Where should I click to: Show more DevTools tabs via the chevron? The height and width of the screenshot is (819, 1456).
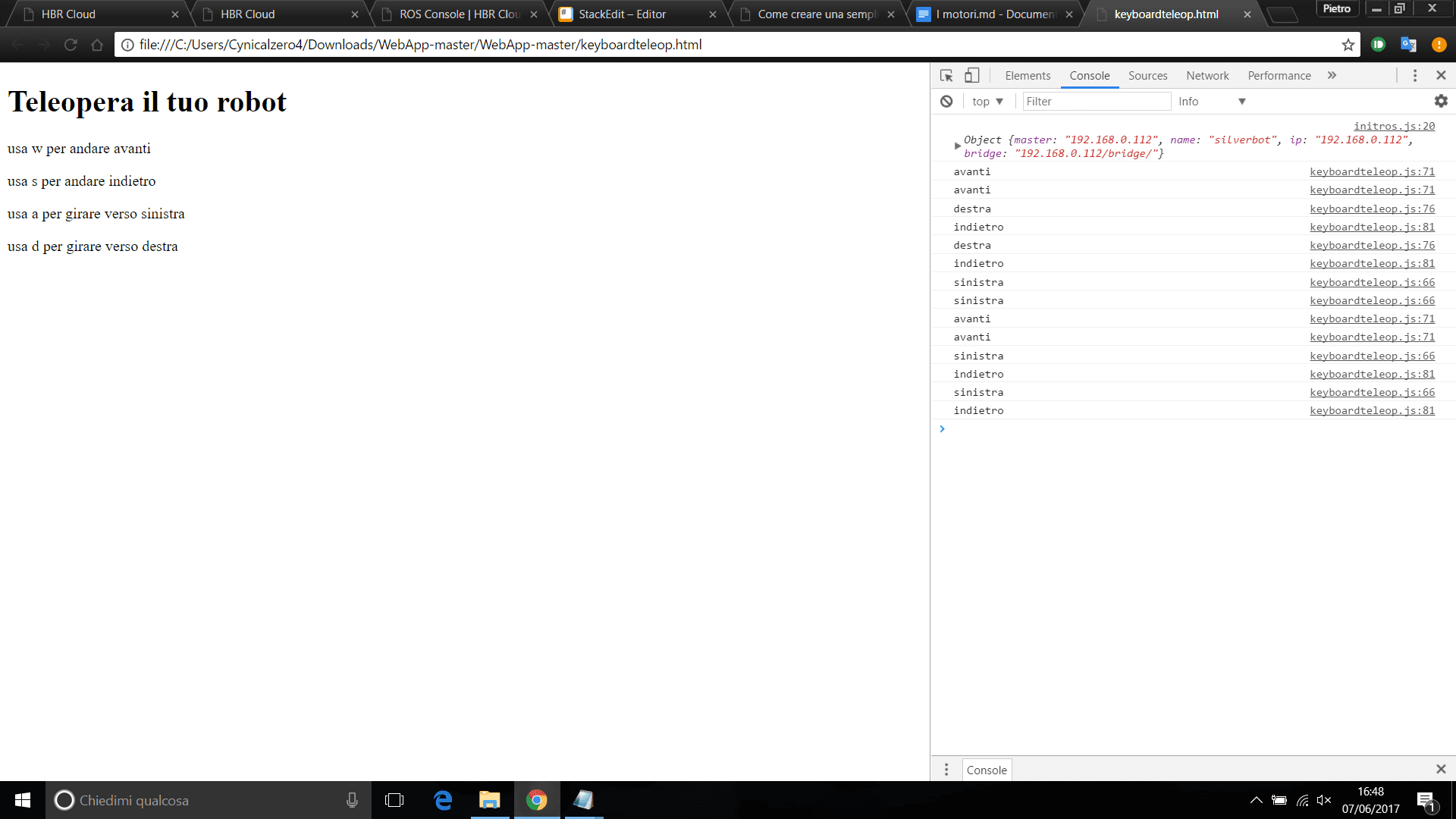1332,76
